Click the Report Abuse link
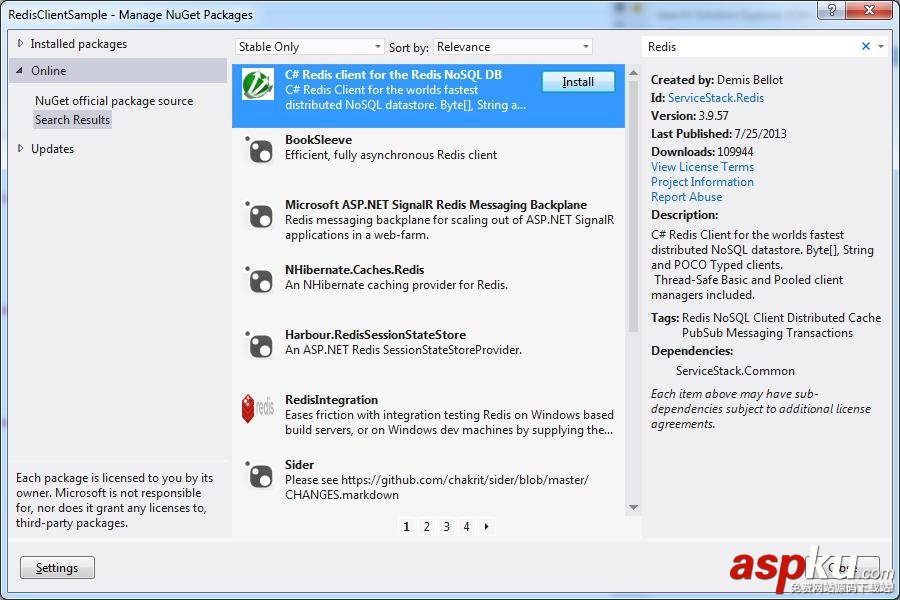The width and height of the screenshot is (900, 600). coord(686,197)
